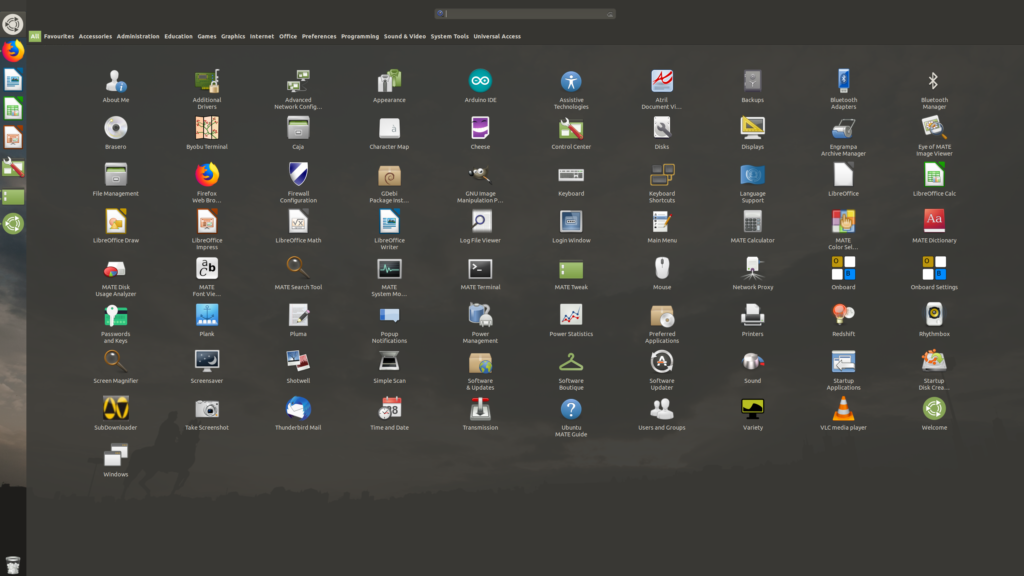1024x576 pixels.
Task: Filter by Internet category
Action: point(262,37)
